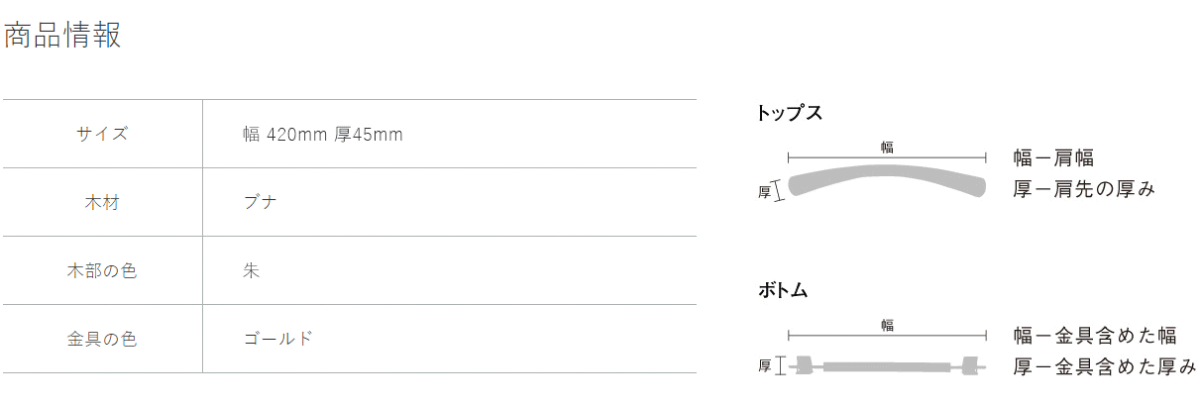Select the 木部の色 row label
This screenshot has height=407, width=1200.
(102, 270)
